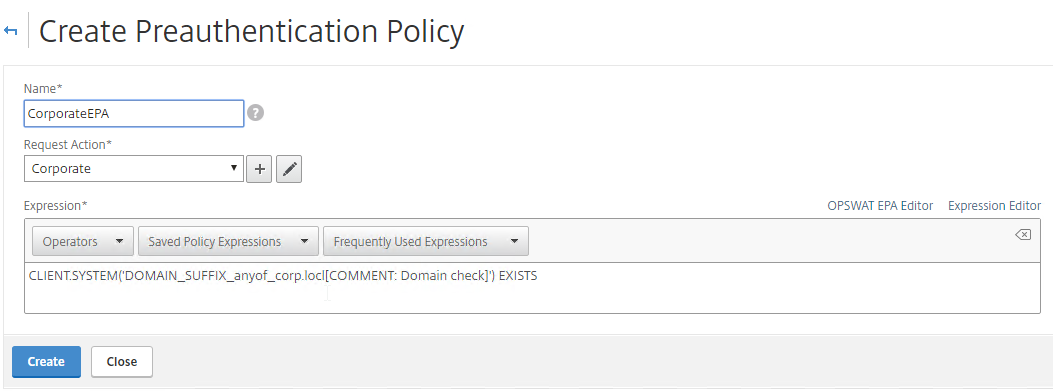Screen dimensions: 1053x391
Task: Open the Expression Editor link
Action: click(995, 206)
